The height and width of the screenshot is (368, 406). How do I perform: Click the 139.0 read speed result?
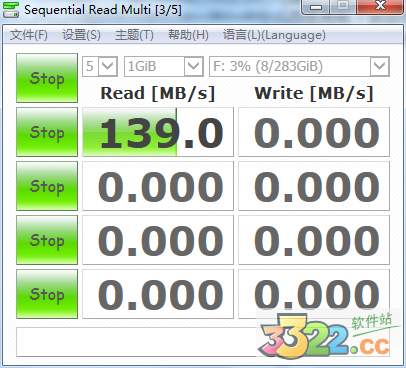158,132
